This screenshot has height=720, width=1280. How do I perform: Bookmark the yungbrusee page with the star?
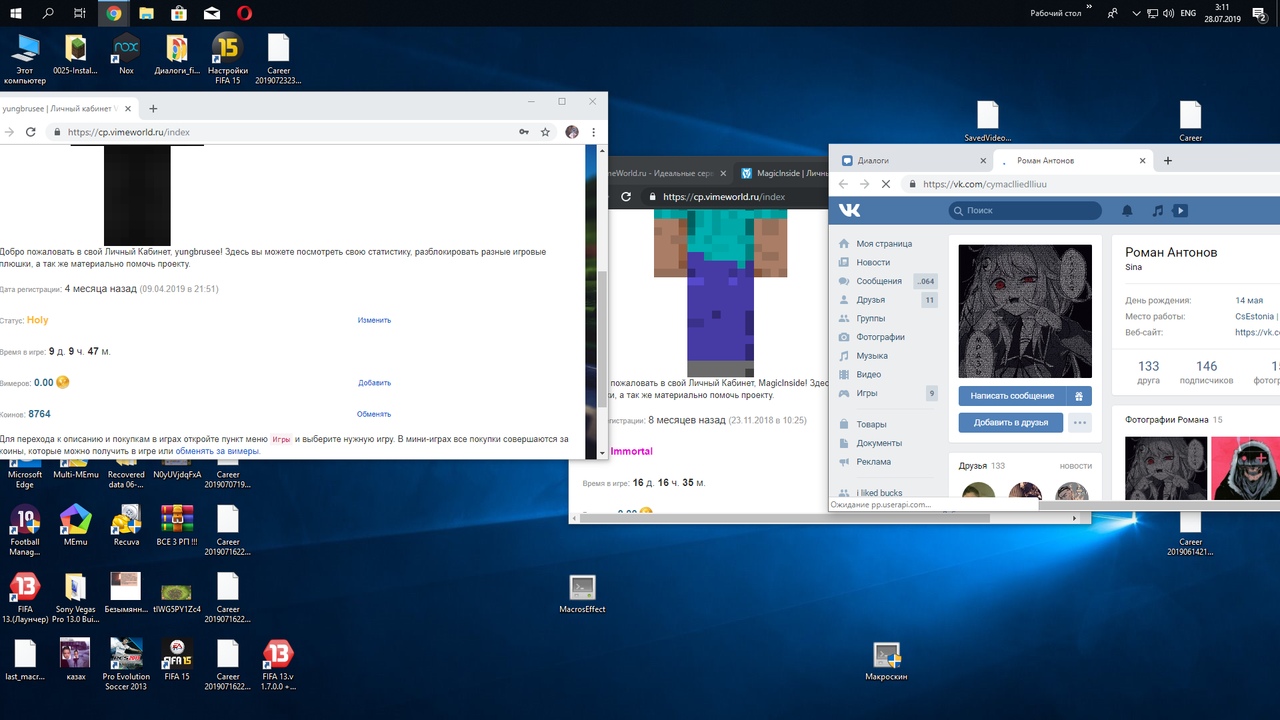click(x=545, y=132)
